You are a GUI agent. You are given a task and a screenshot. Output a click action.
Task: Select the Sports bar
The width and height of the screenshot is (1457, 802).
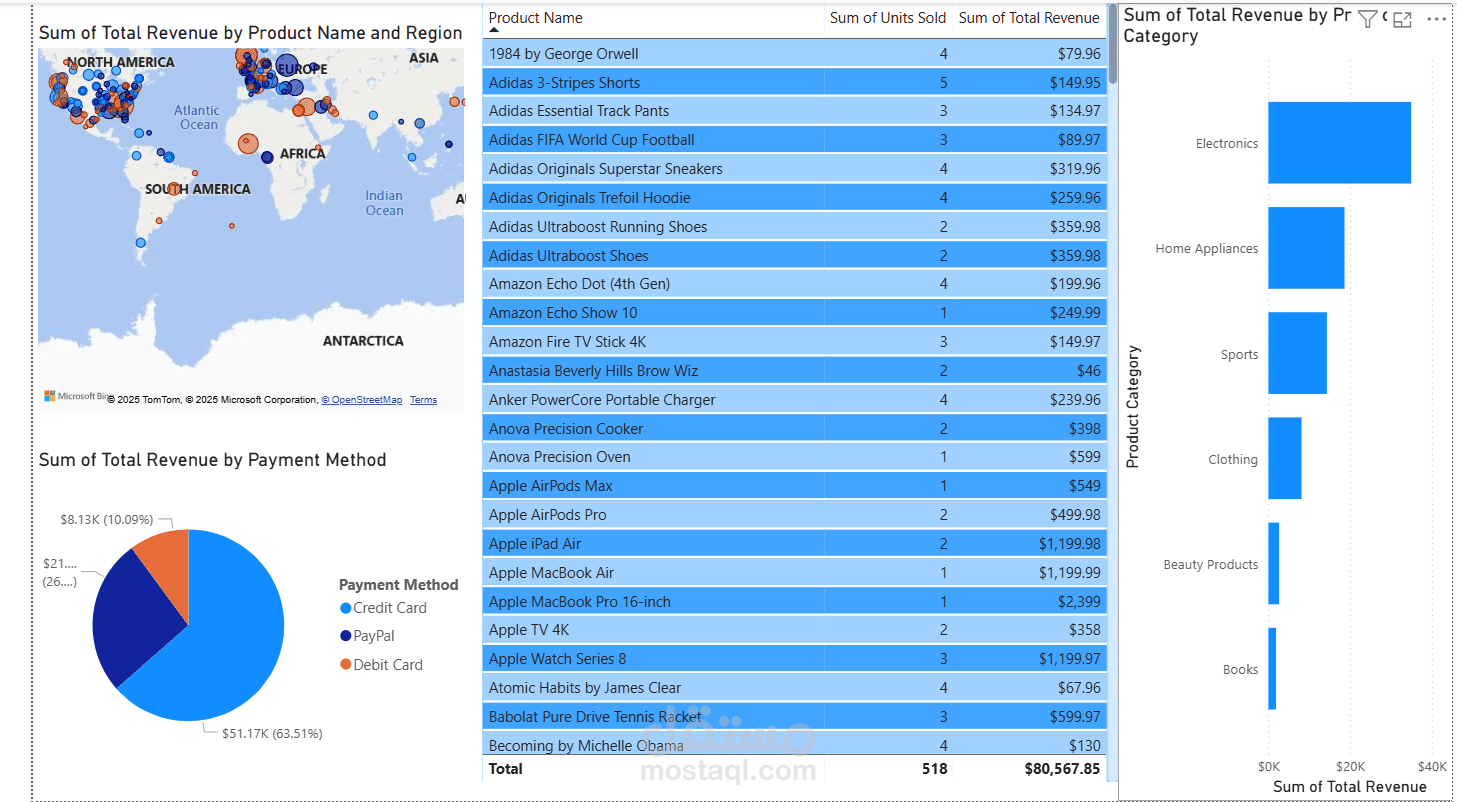pyautogui.click(x=1297, y=353)
